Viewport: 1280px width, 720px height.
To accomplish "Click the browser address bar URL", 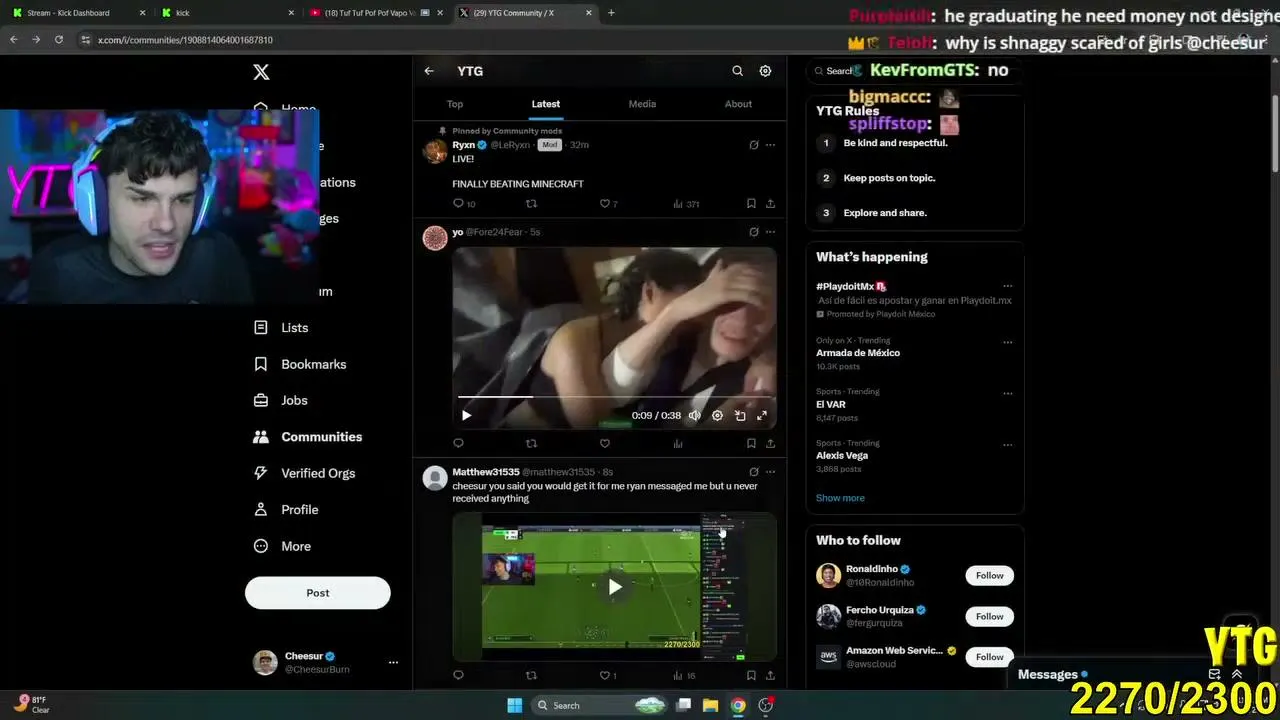I will pyautogui.click(x=185, y=40).
